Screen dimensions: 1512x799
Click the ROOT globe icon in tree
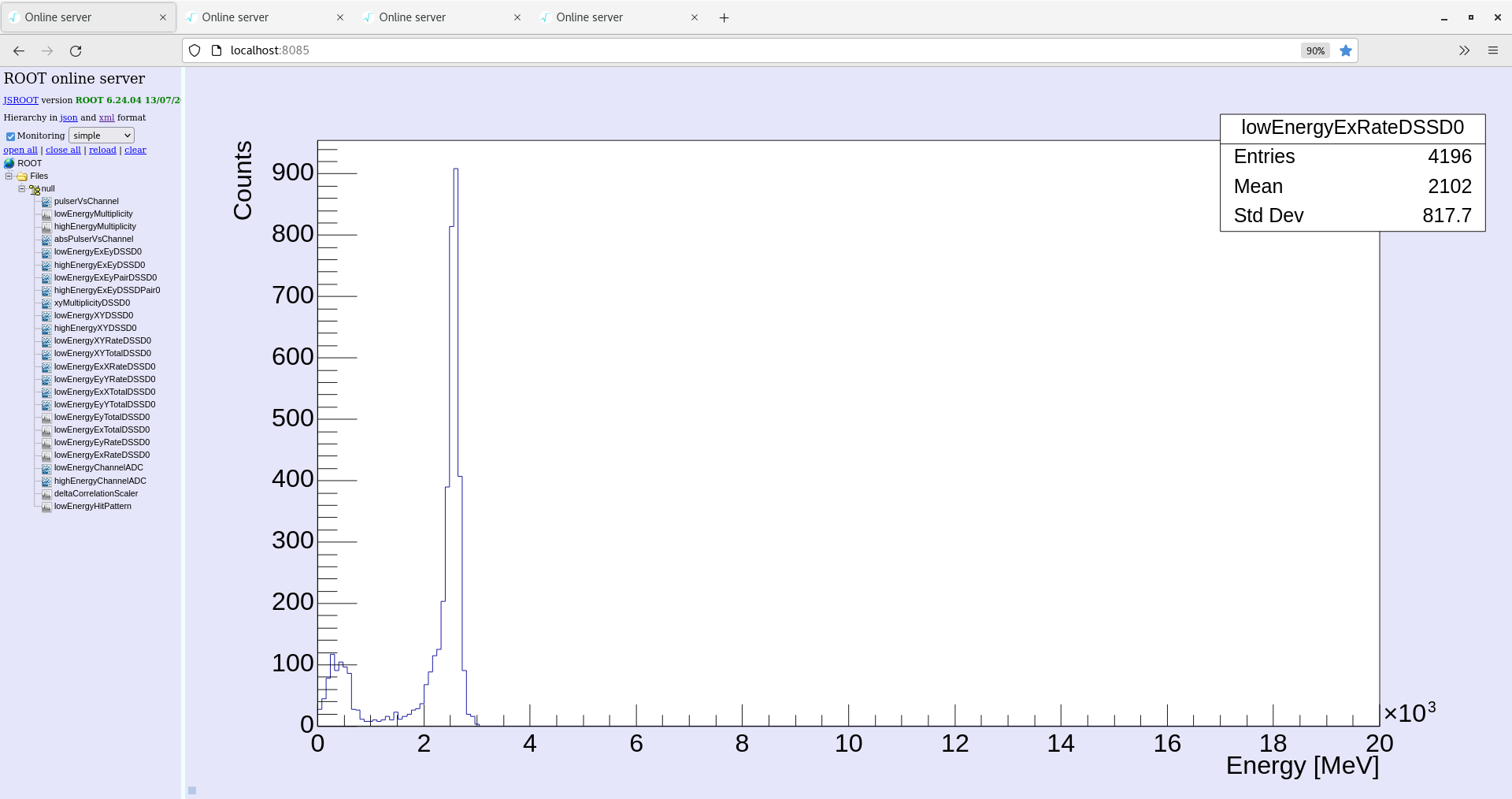click(9, 163)
